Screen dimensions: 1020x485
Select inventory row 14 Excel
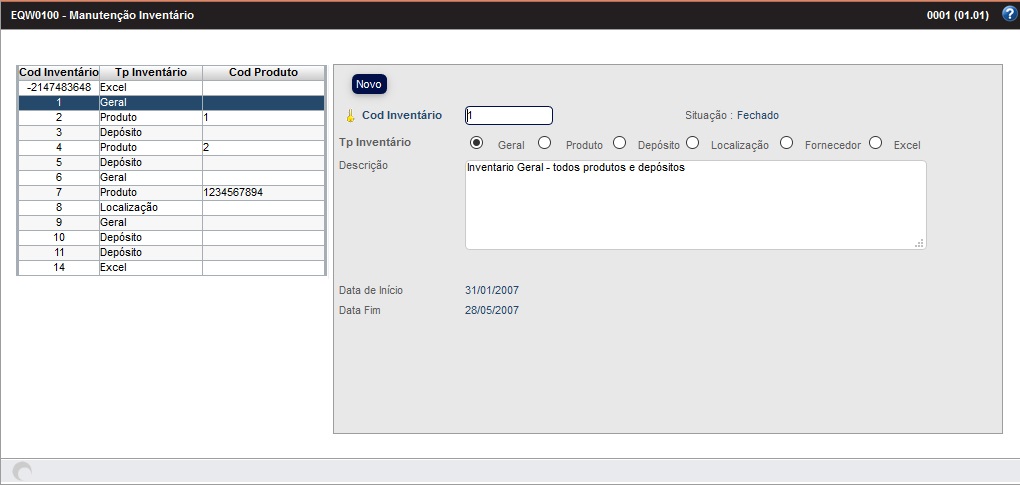[171, 267]
